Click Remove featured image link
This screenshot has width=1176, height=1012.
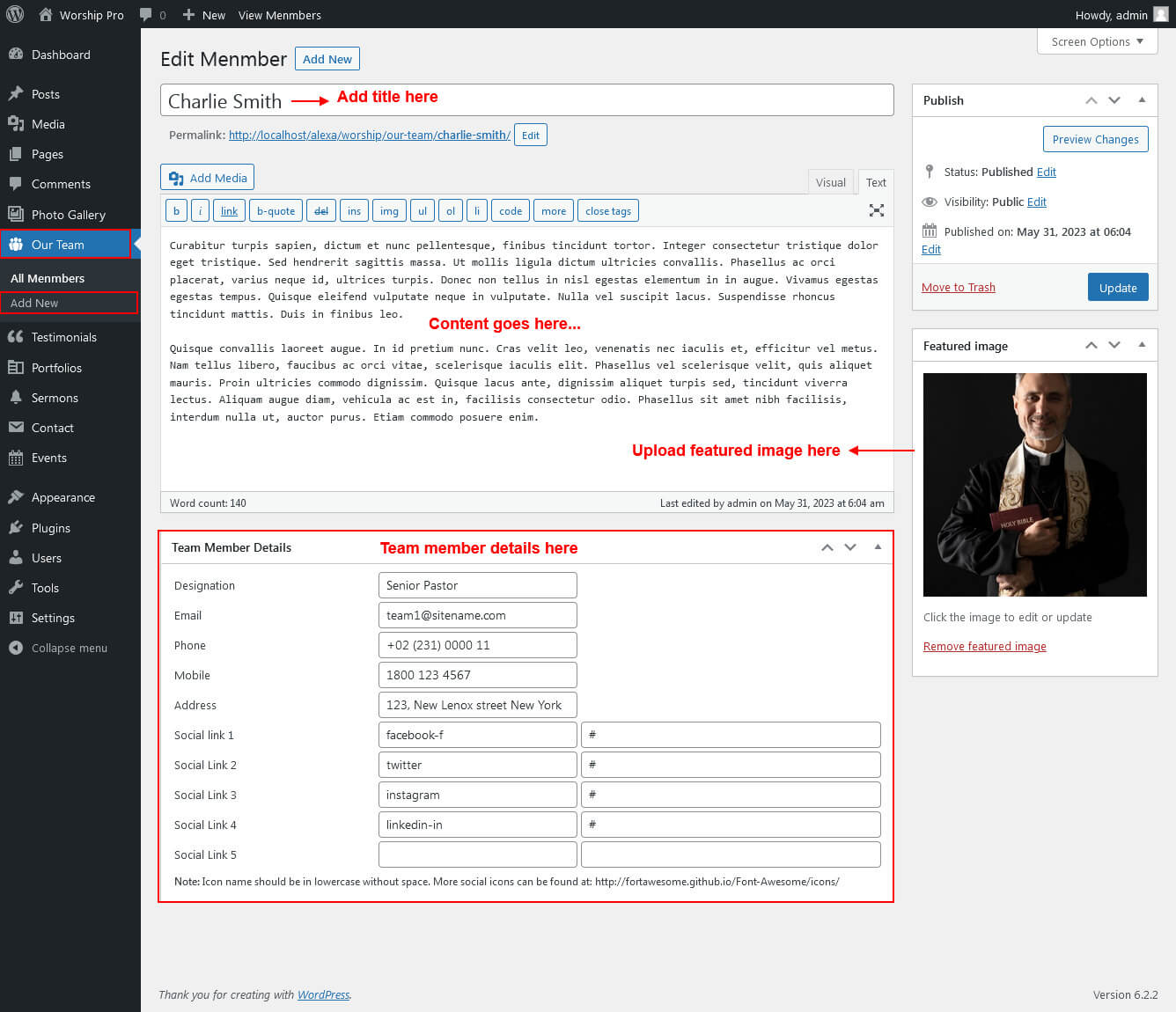[x=984, y=646]
